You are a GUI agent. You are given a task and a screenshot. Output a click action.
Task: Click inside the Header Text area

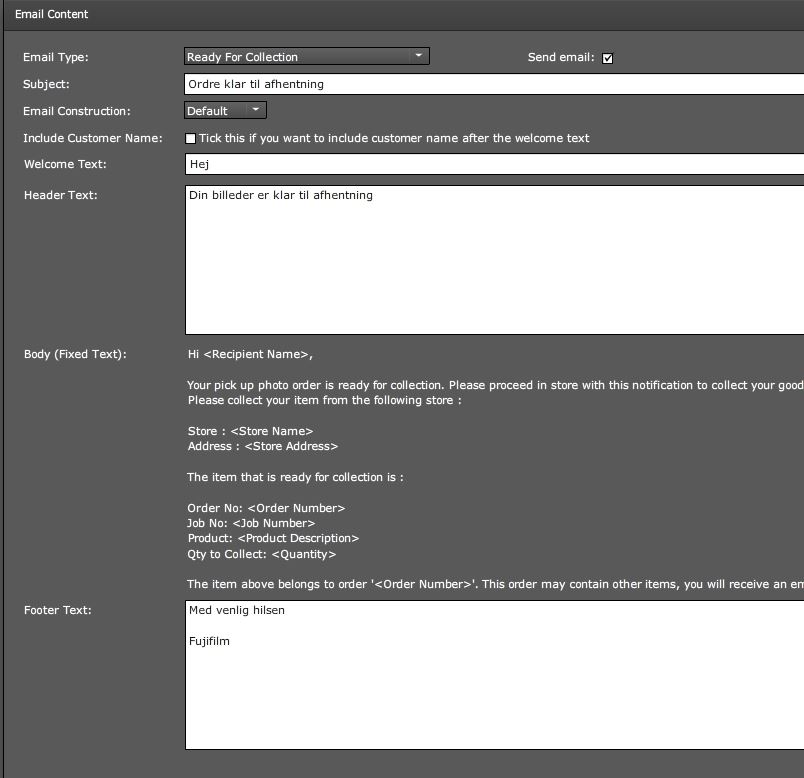[494, 260]
